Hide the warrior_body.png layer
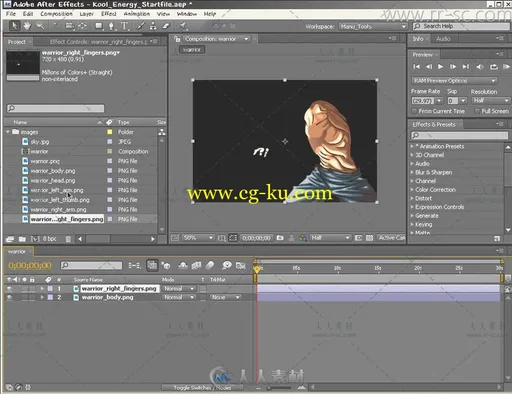The width and height of the screenshot is (512, 394). [9, 297]
